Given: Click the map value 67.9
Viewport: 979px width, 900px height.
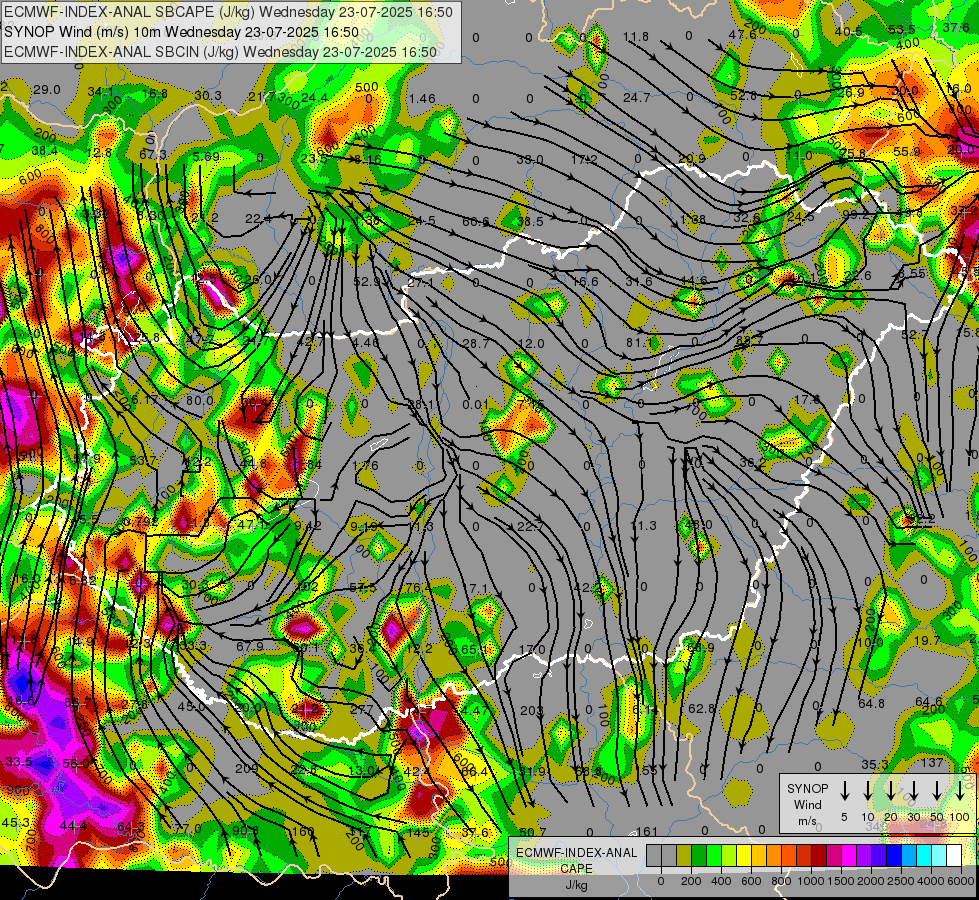Looking at the screenshot, I should pyautogui.click(x=250, y=646).
